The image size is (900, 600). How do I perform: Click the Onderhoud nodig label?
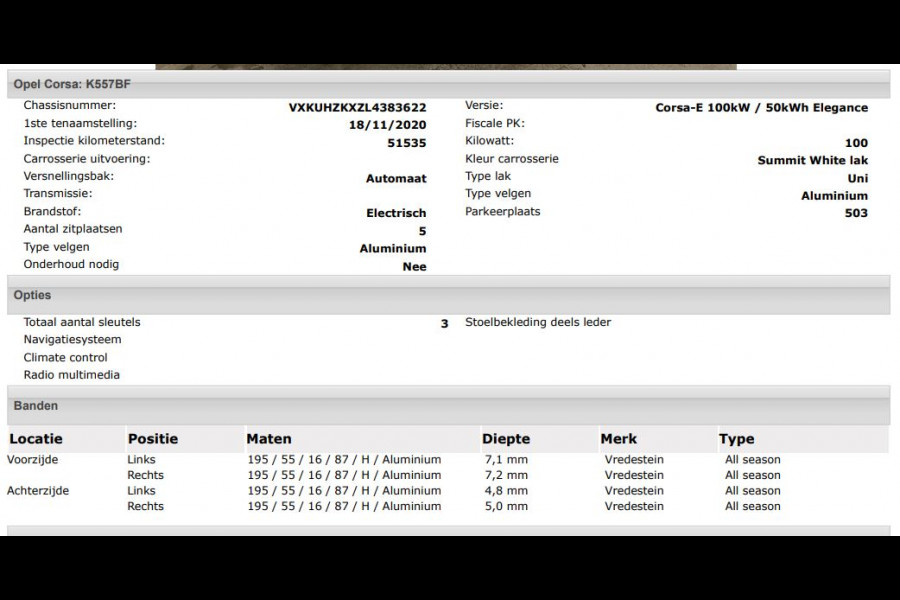click(71, 264)
